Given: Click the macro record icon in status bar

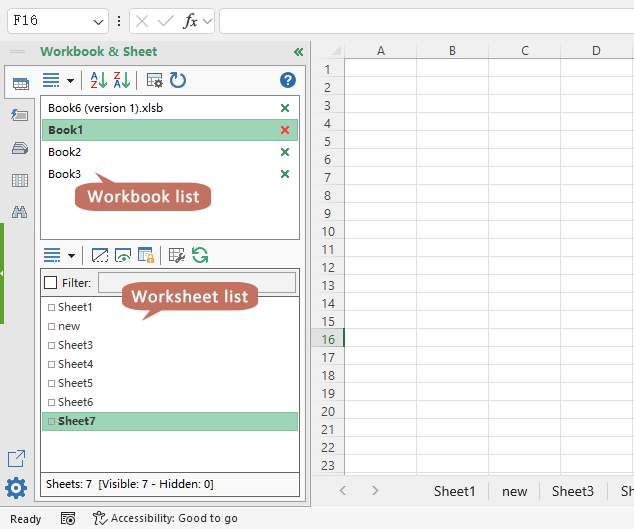Looking at the screenshot, I should (x=68, y=518).
